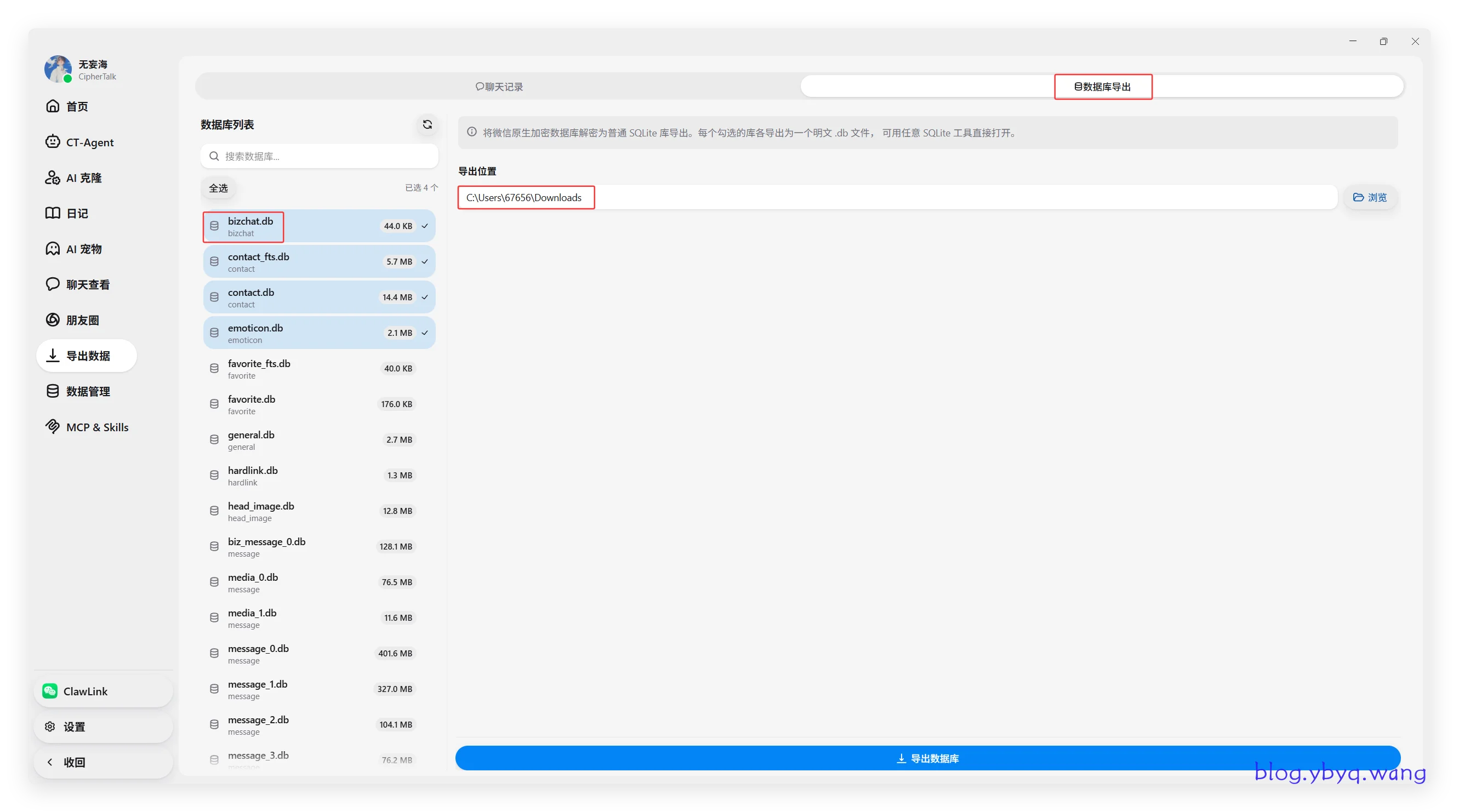The image size is (1459, 812).
Task: Browse for export folder with 浏览
Action: pos(1370,198)
